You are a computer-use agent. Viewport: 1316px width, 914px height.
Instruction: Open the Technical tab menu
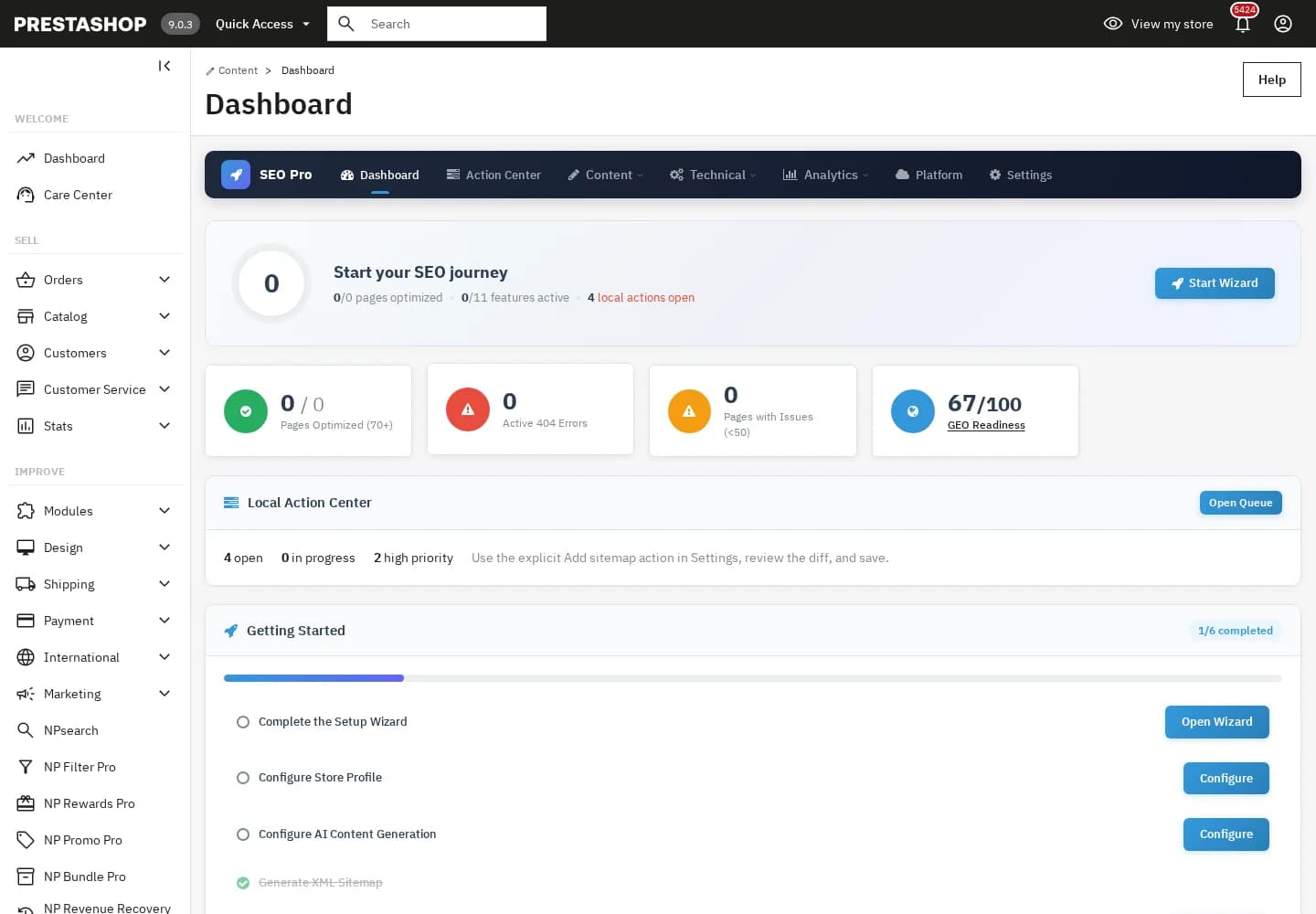(x=713, y=175)
